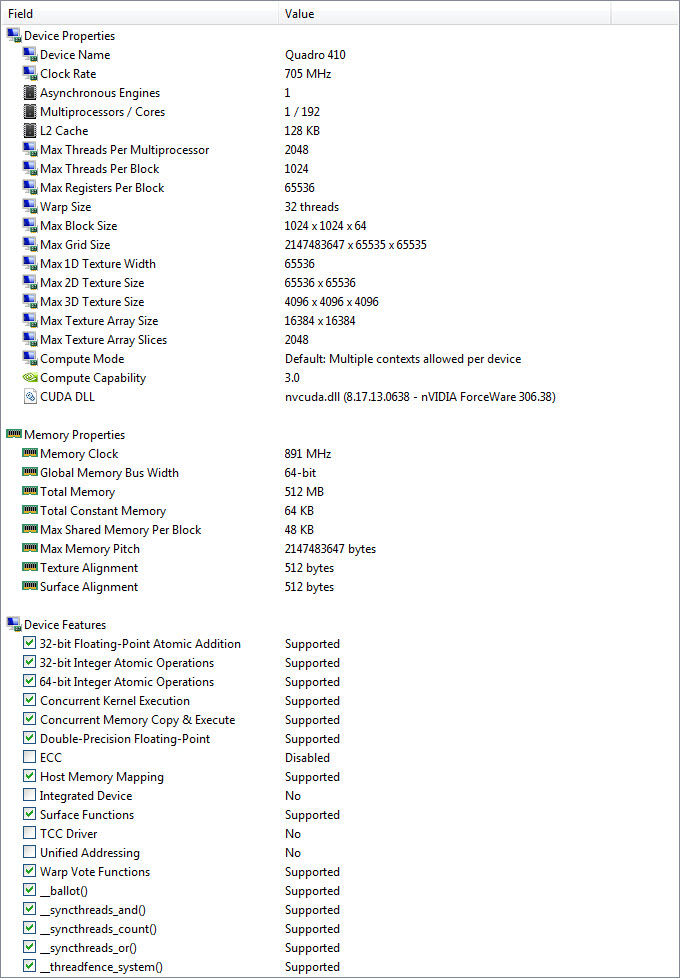Check the Integrated Device checkbox

(29, 795)
